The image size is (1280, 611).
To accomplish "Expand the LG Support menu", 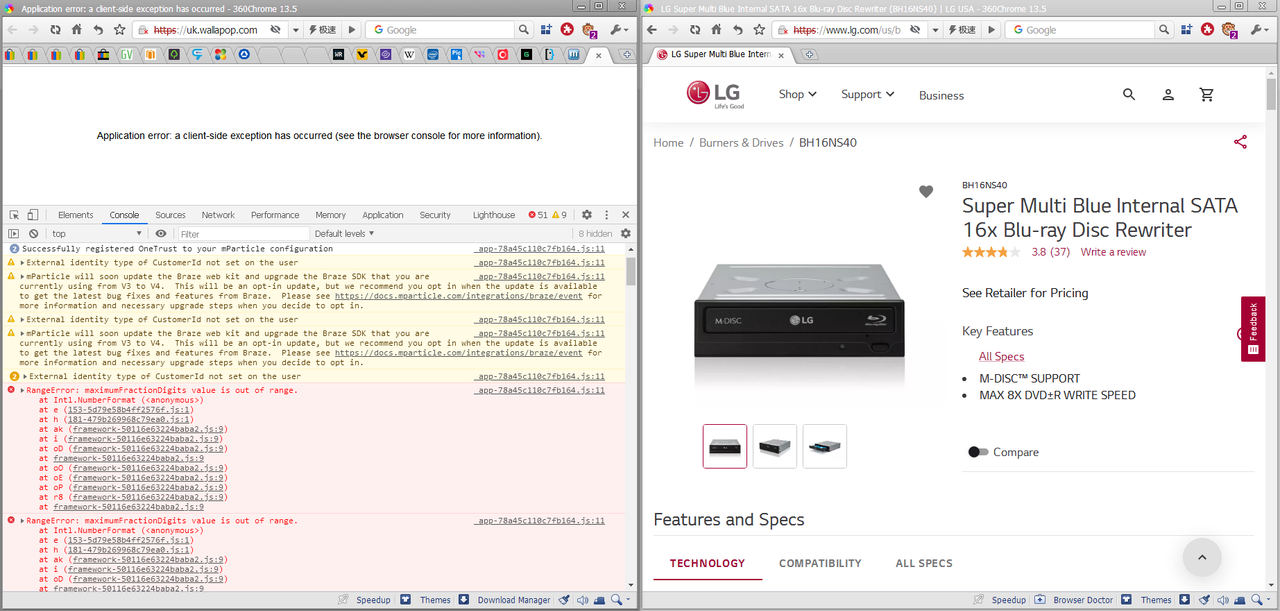I will [867, 94].
